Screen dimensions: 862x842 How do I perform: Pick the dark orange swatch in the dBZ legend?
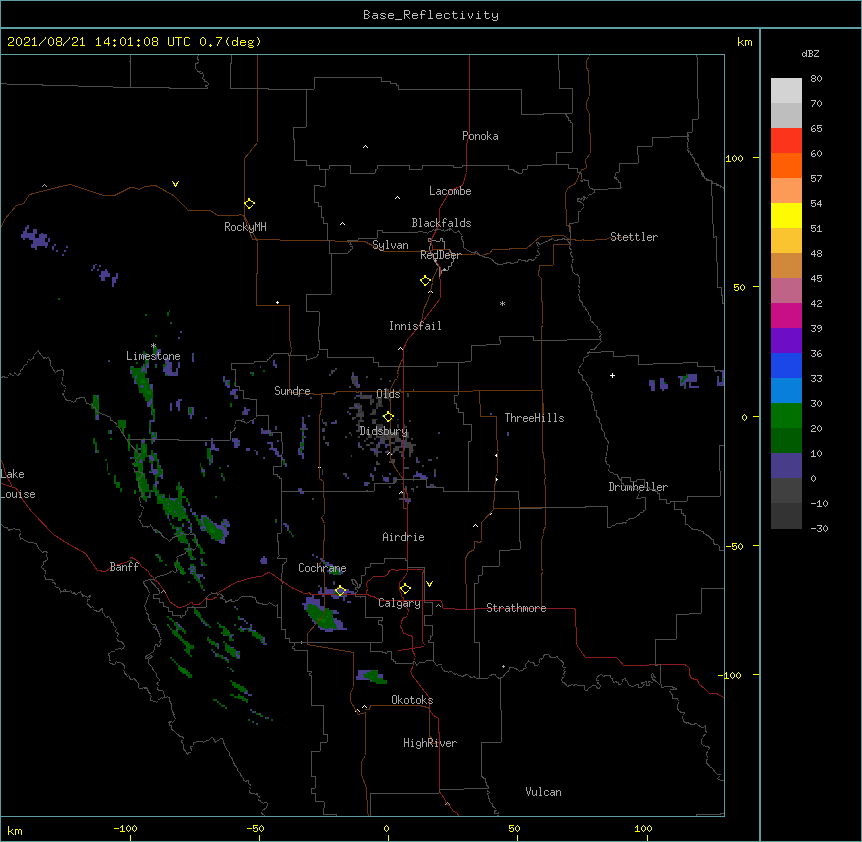(x=786, y=165)
